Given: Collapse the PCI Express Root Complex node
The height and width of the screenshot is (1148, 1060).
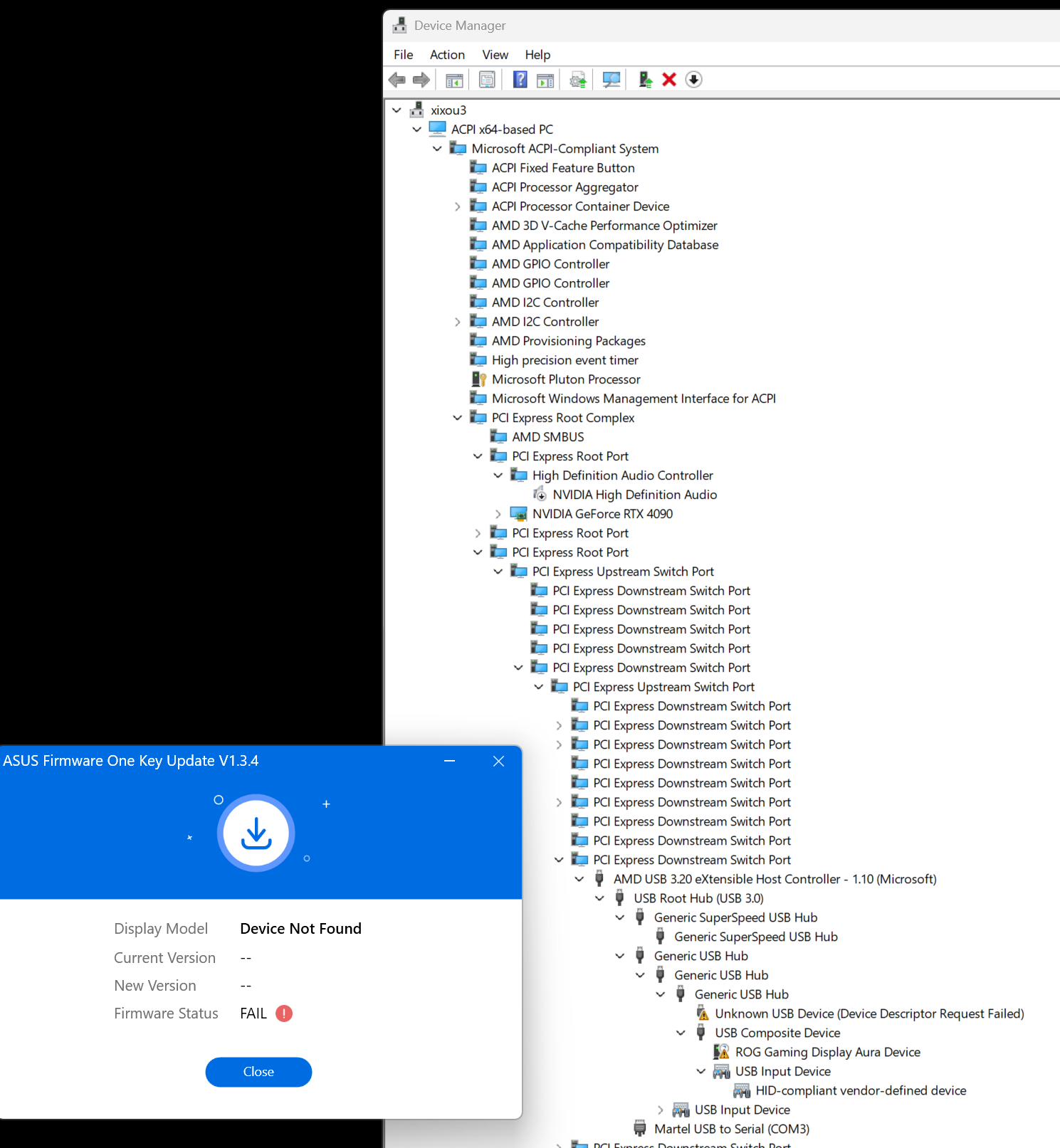Looking at the screenshot, I should click(458, 418).
